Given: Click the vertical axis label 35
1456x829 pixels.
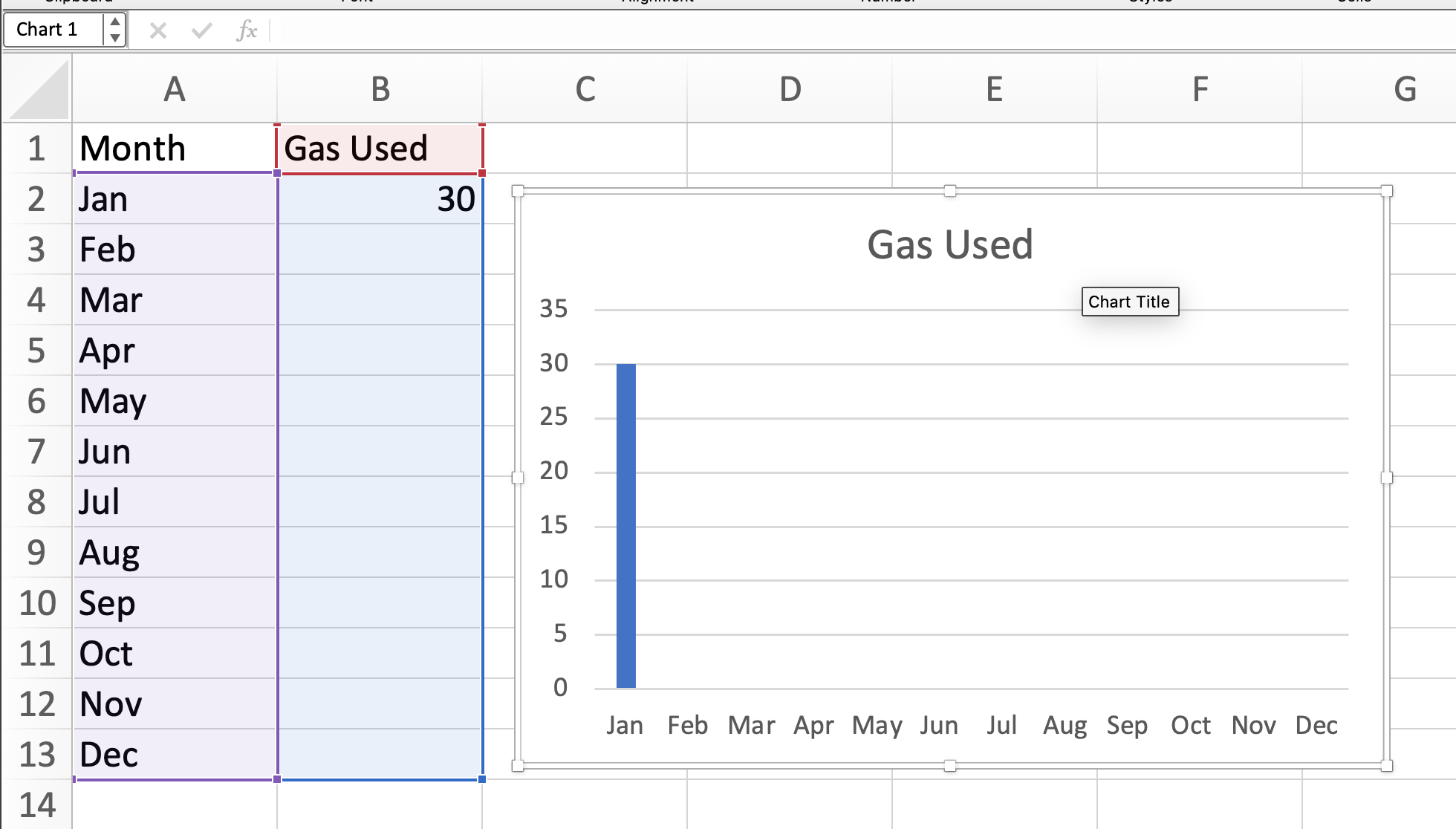Looking at the screenshot, I should coord(553,308).
